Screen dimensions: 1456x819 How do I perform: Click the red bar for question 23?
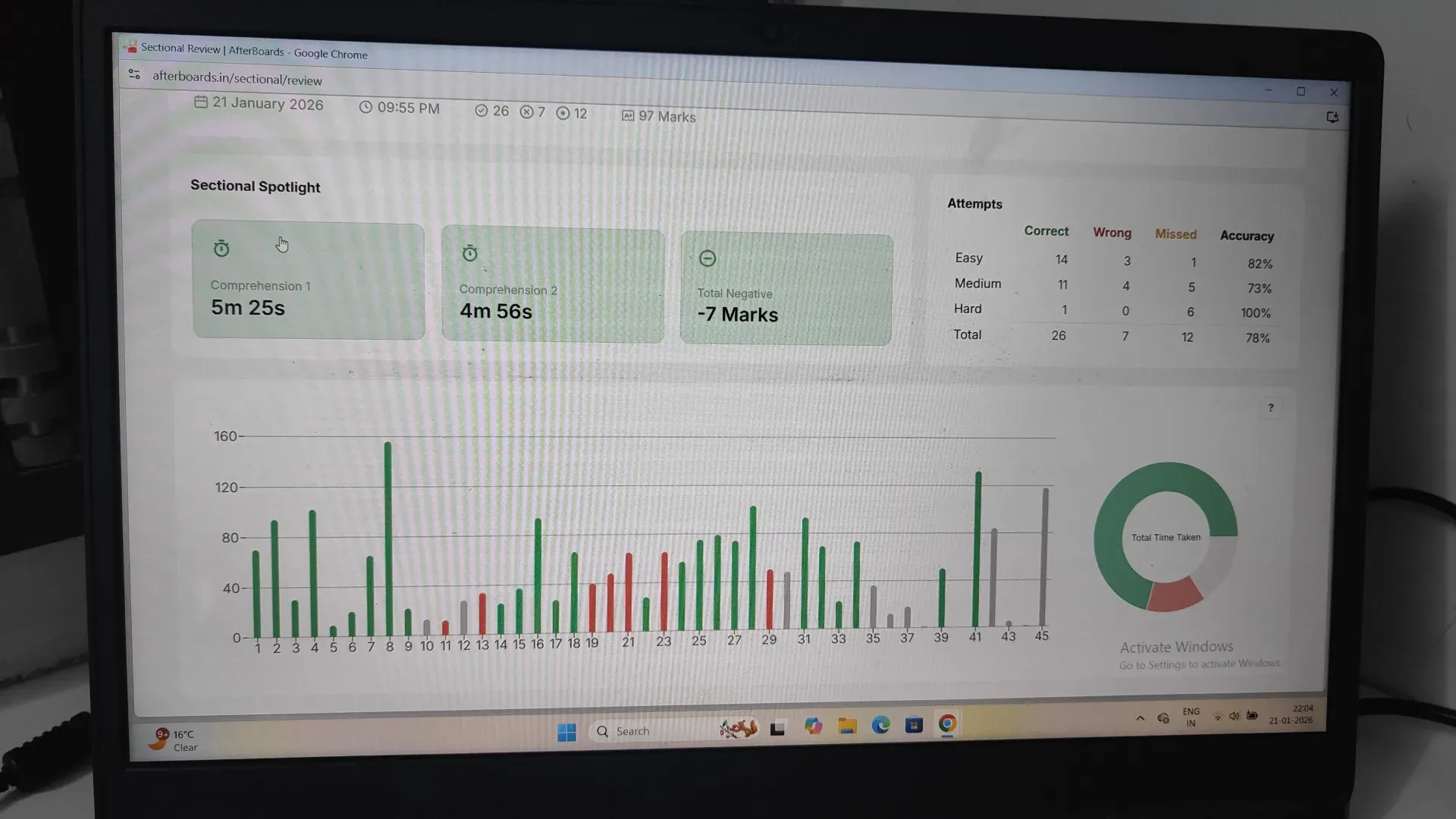coord(664,591)
